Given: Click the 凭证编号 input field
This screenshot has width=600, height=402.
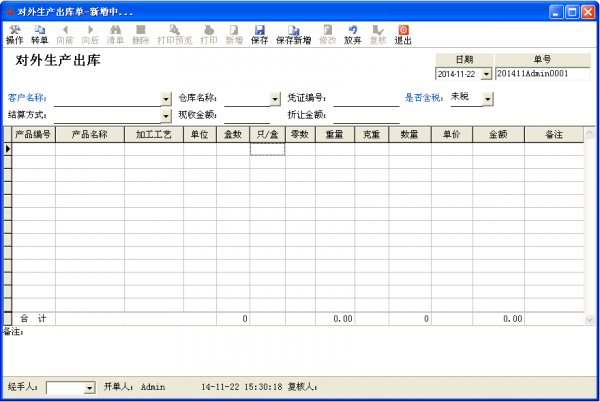Looking at the screenshot, I should coord(366,99).
